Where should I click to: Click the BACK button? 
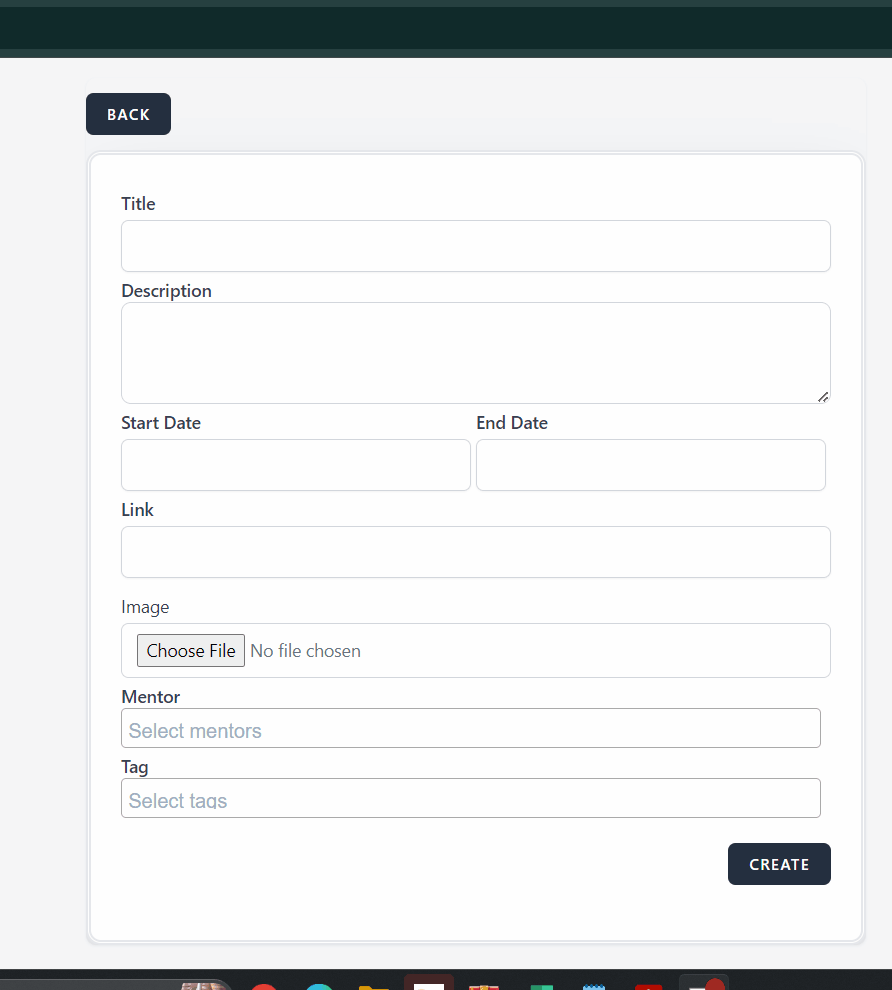tap(128, 114)
